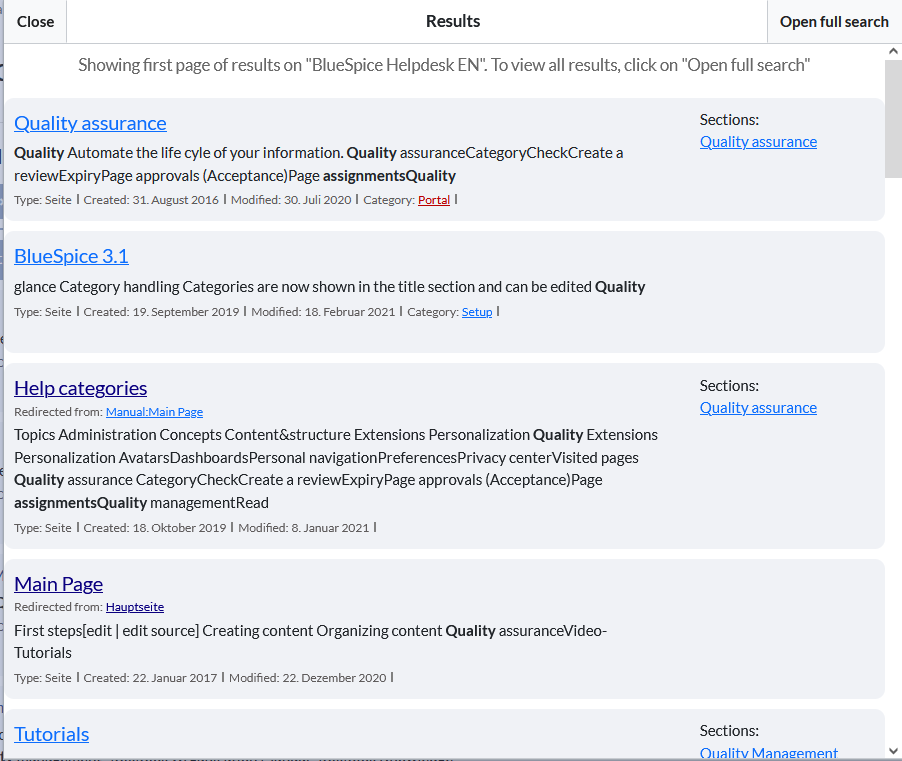902x761 pixels.
Task: Click the scrollbar up arrow
Action: pos(893,52)
